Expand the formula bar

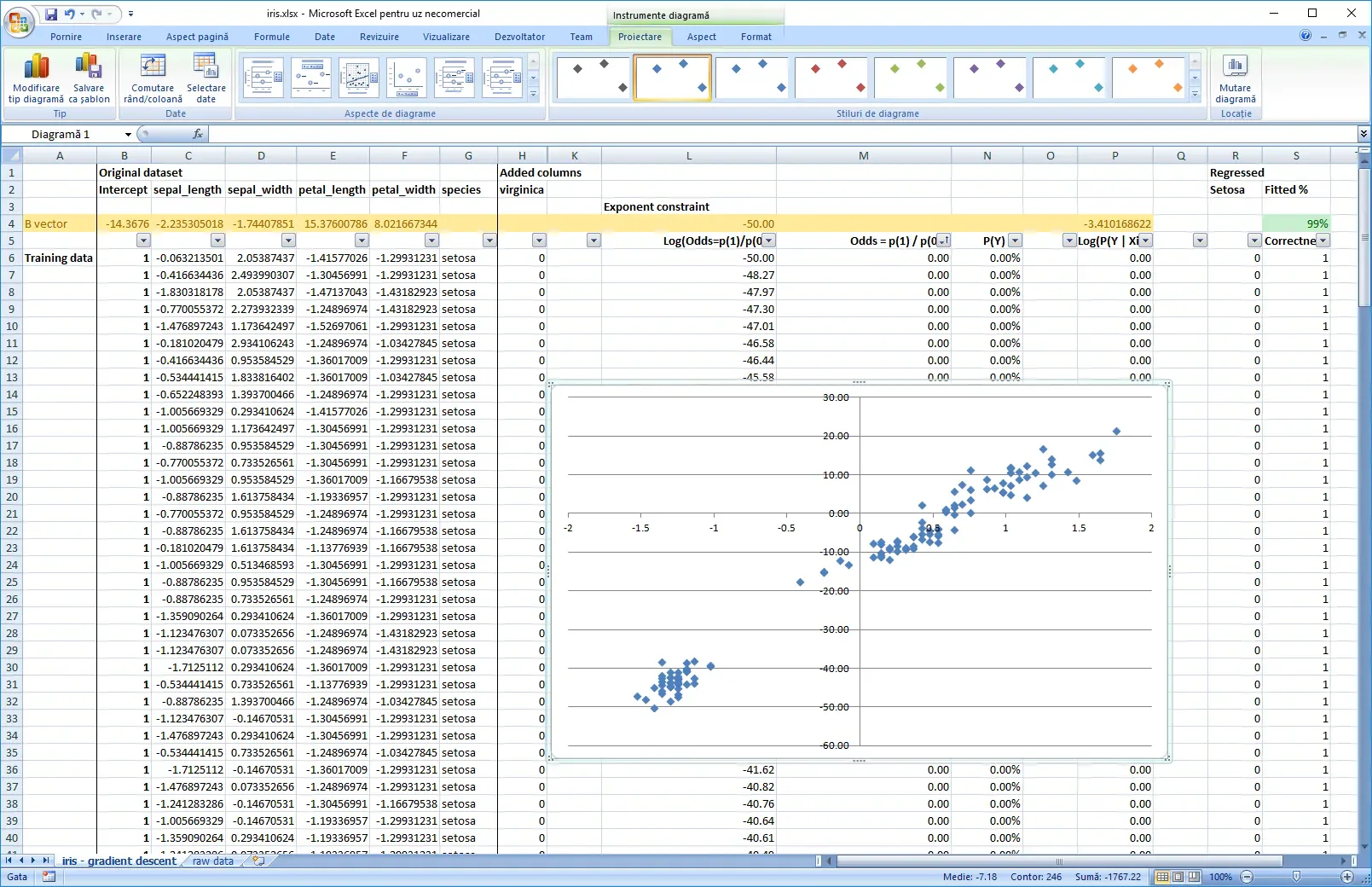[x=1363, y=134]
